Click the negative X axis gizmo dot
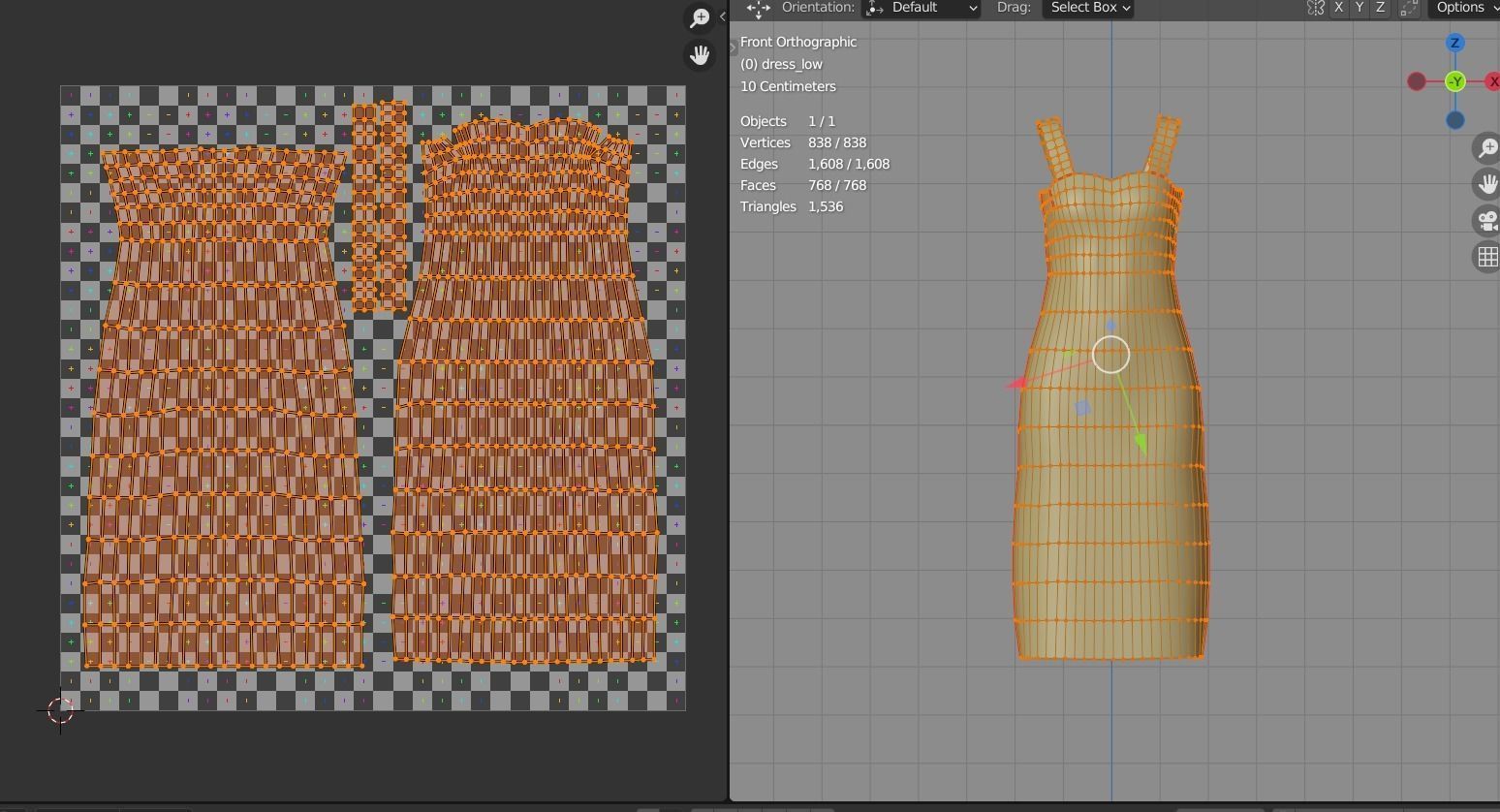This screenshot has width=1500, height=812. (1417, 81)
